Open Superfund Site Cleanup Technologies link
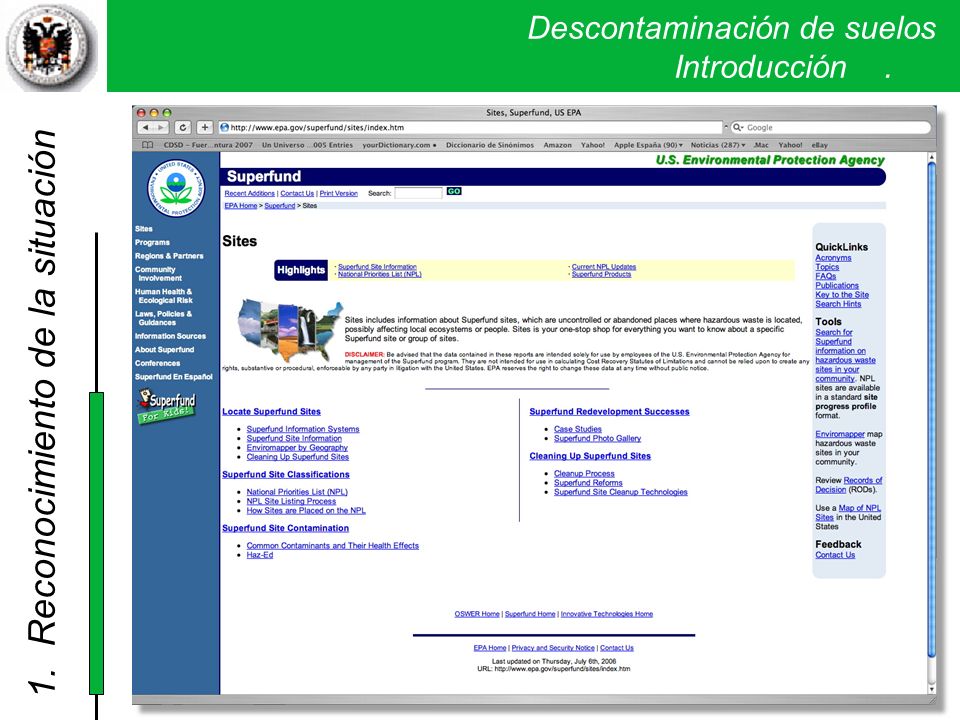The image size is (960, 720). 621,492
